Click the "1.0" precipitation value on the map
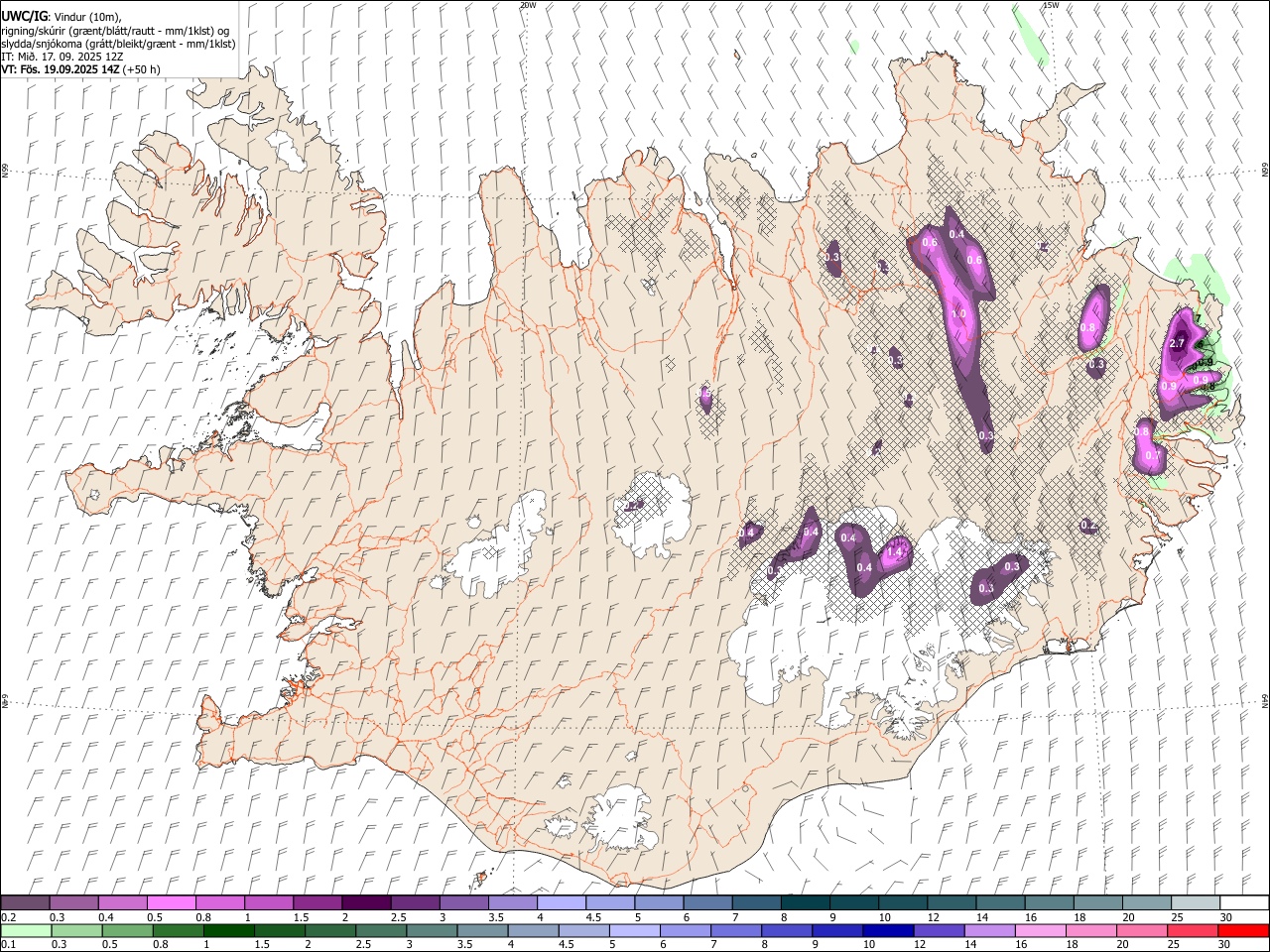This screenshot has height=952, width=1270. 958,313
